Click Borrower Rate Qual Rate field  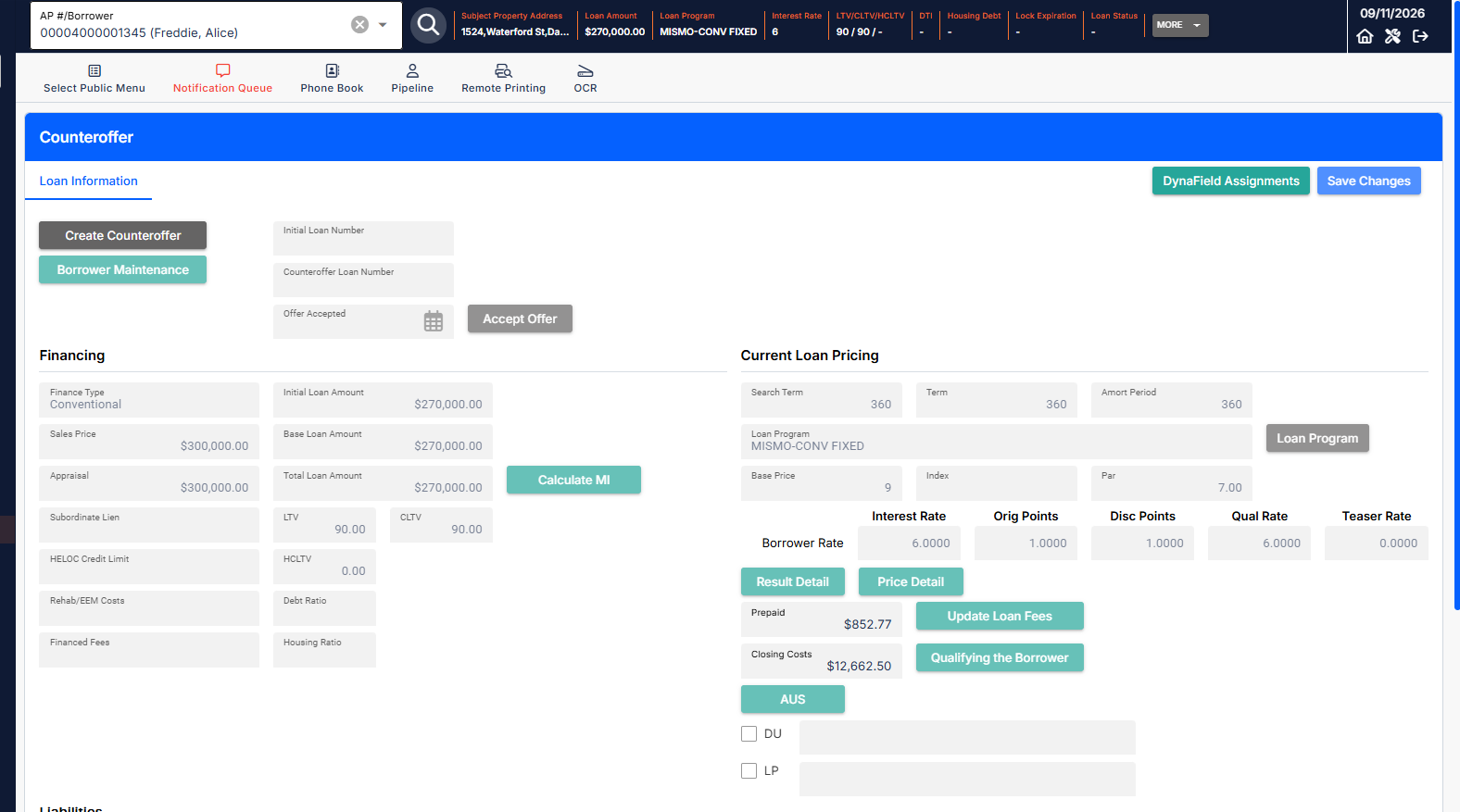pos(1259,543)
